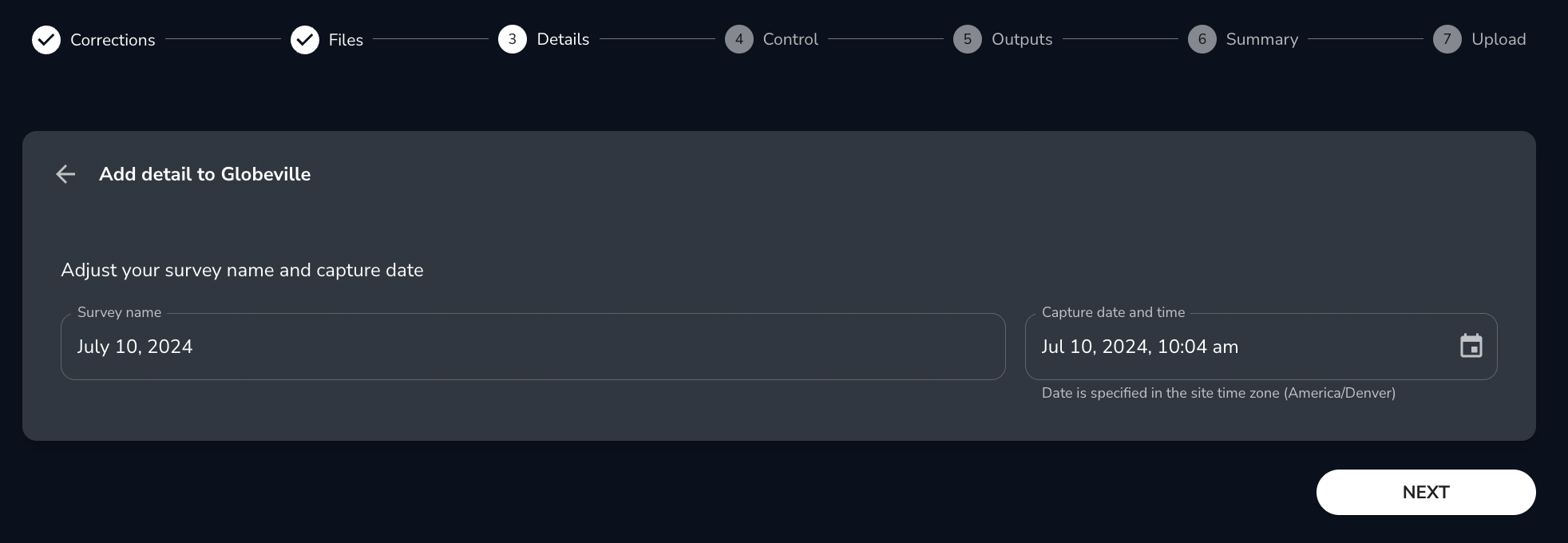Click the Capture date and time field
Viewport: 1568px width, 543px height.
point(1237,347)
